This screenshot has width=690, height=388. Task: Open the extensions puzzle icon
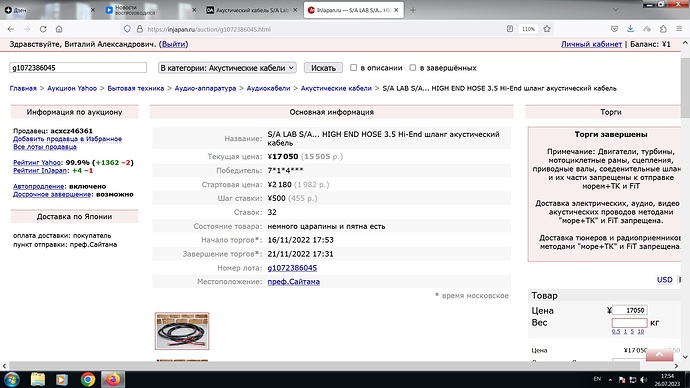(x=663, y=29)
